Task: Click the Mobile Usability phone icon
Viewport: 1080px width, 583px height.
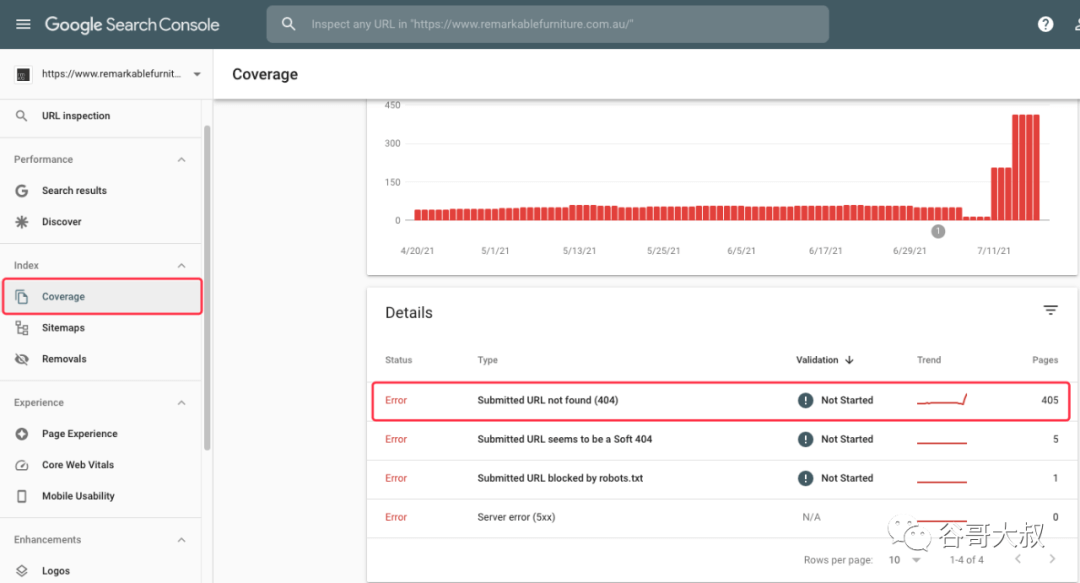Action: pyautogui.click(x=22, y=496)
